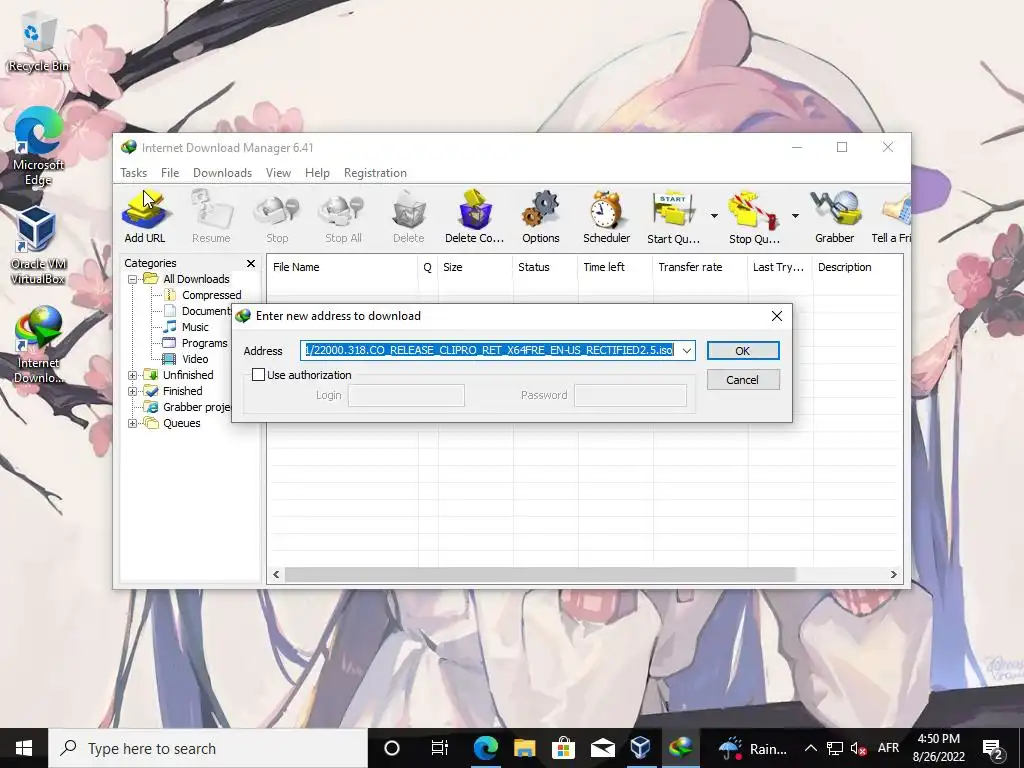Open the Tasks menu
This screenshot has height=768, width=1024.
[x=133, y=173]
